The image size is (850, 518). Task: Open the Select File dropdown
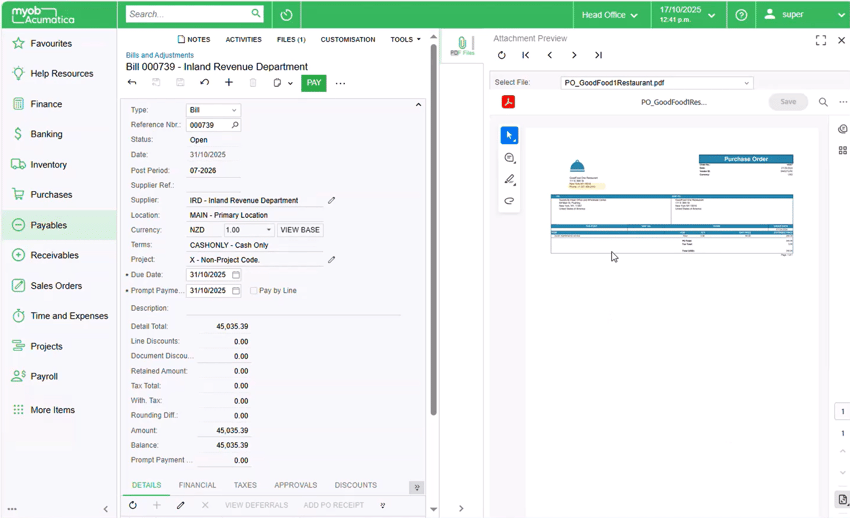[746, 83]
